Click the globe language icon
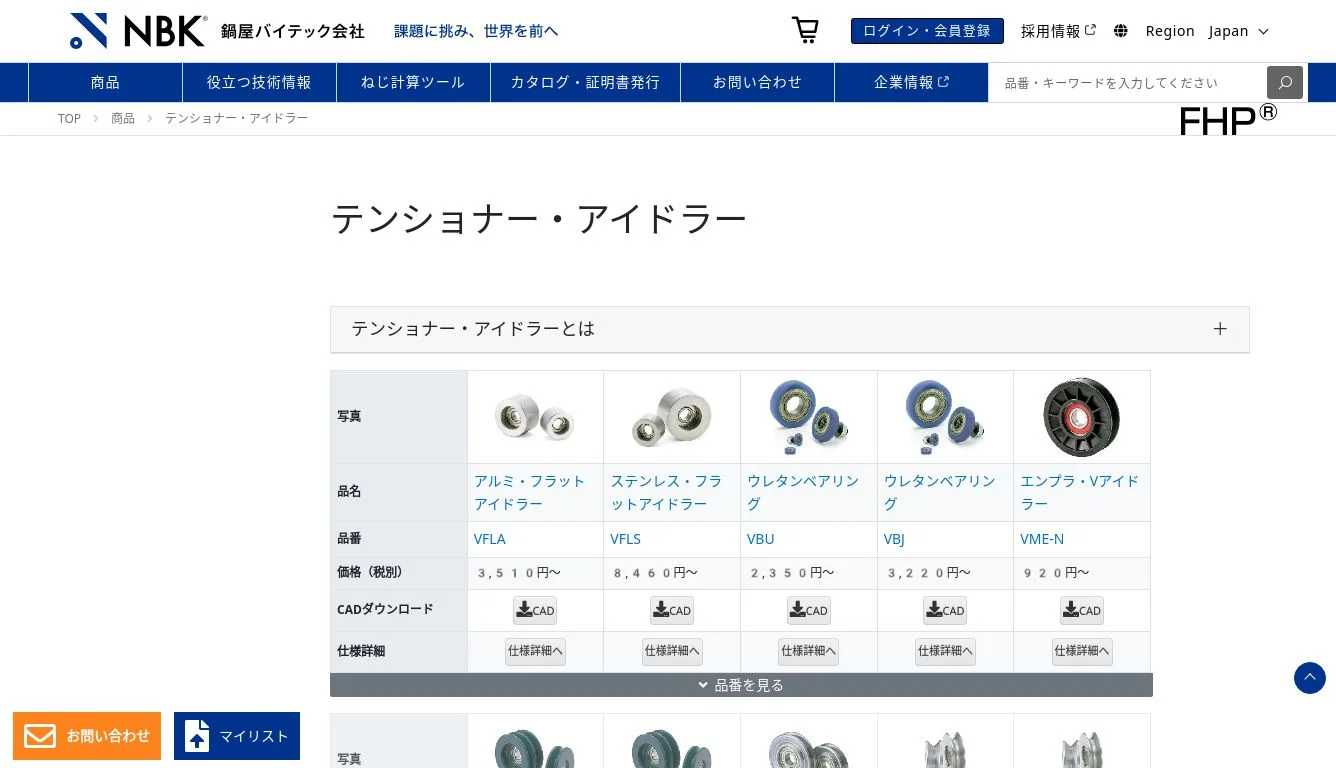The width and height of the screenshot is (1336, 768). point(1121,31)
